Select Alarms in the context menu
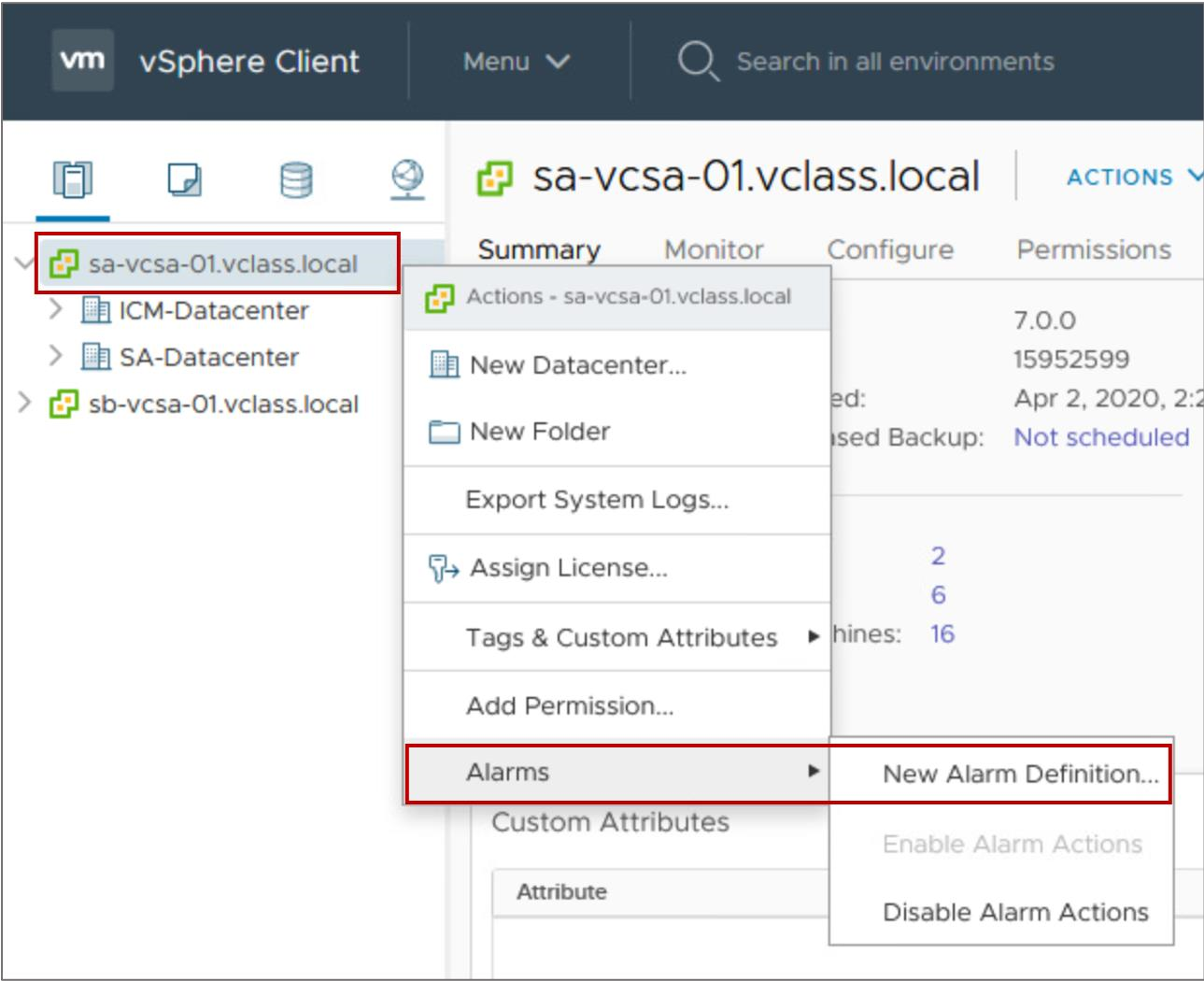Screen dimensions: 1204x981 point(617,773)
